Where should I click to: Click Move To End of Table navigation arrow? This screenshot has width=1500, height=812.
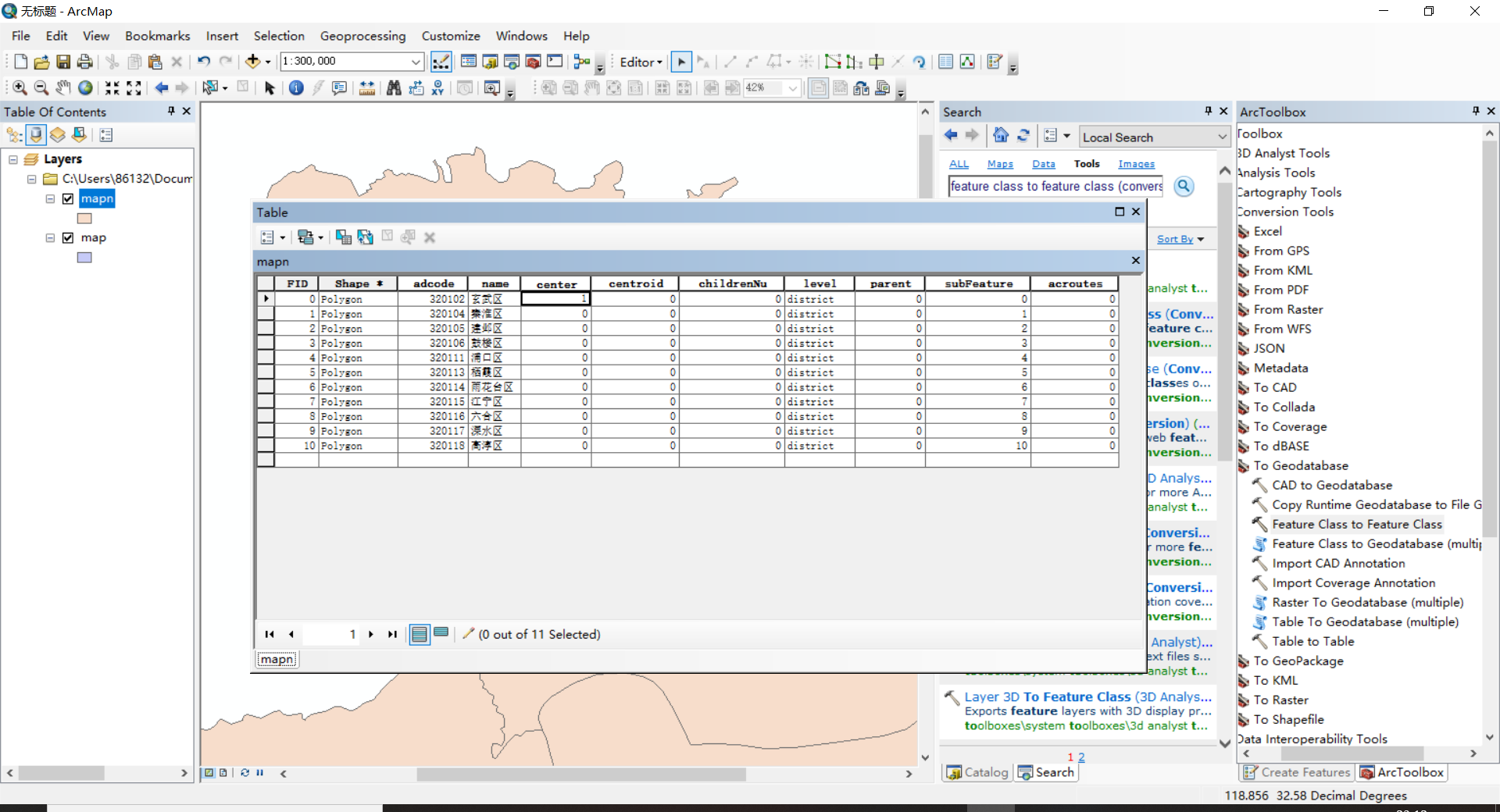pyautogui.click(x=391, y=634)
